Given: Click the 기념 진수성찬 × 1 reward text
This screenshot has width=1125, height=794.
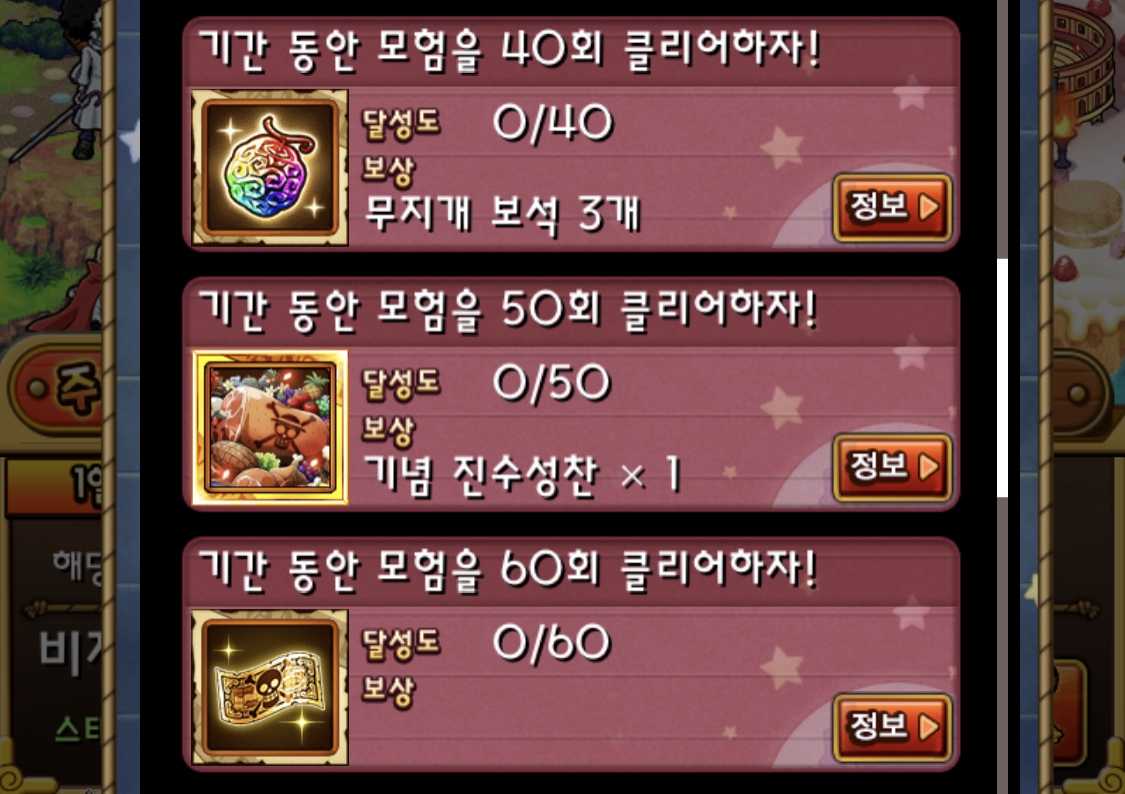Looking at the screenshot, I should 522,474.
